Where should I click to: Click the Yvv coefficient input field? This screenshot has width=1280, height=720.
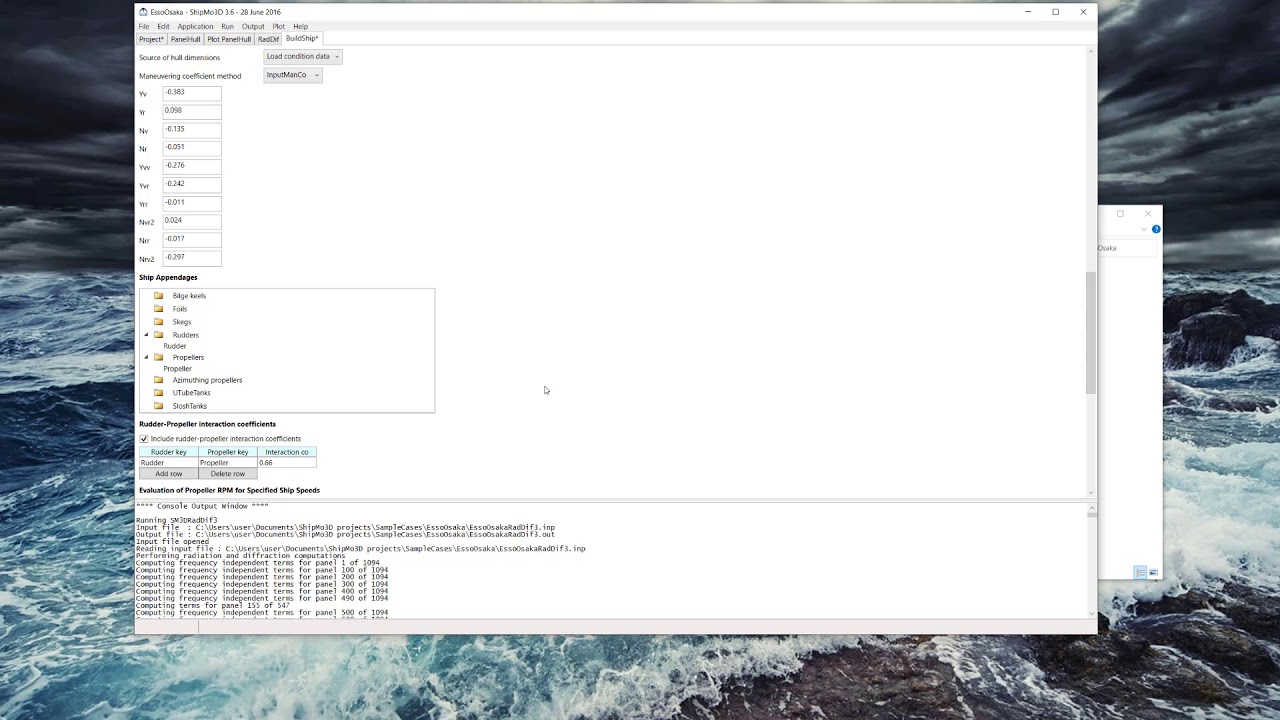point(192,166)
